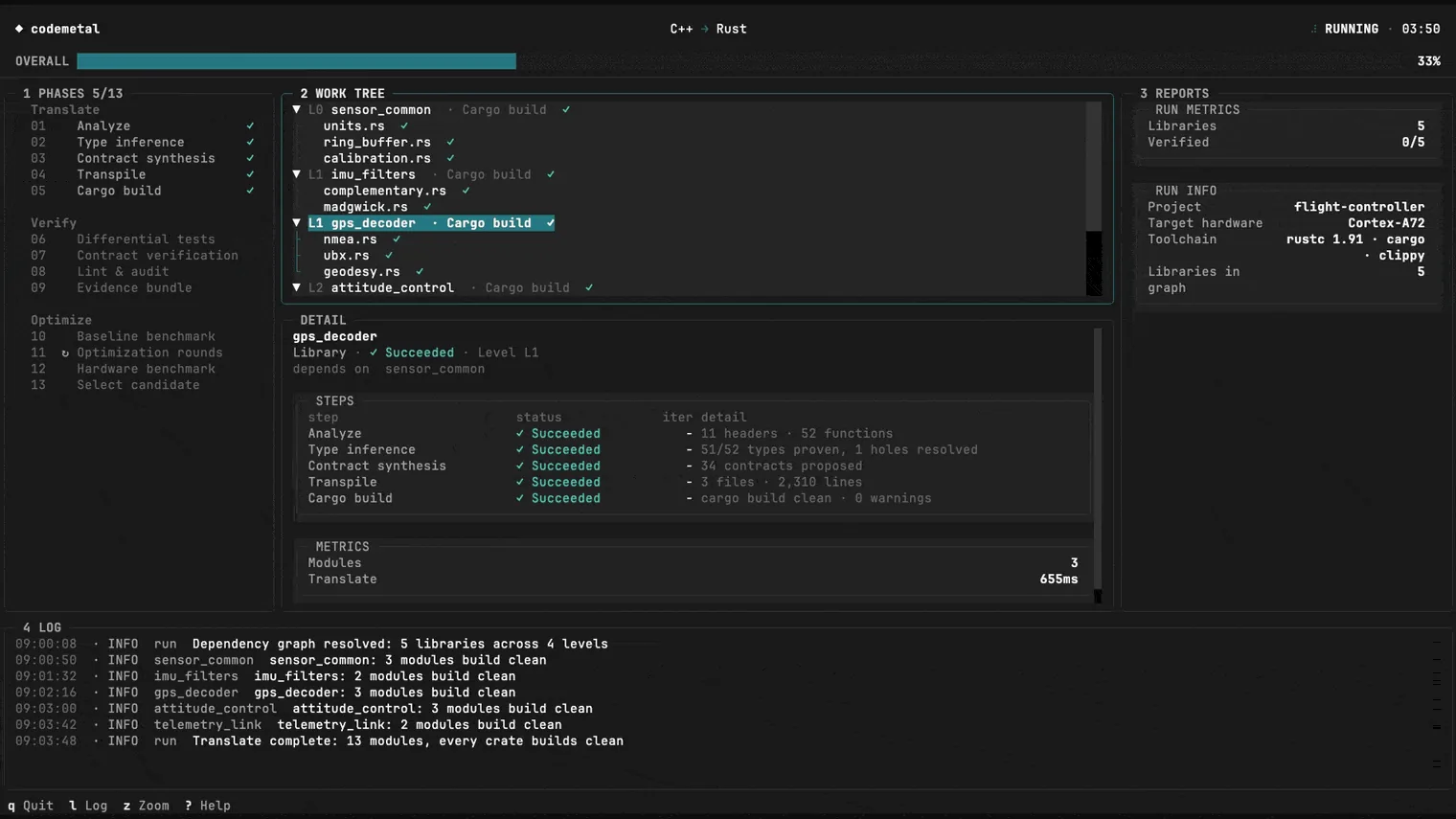Click the Project flight-controller value
Screen dimensions: 1456x819
click(x=1359, y=207)
